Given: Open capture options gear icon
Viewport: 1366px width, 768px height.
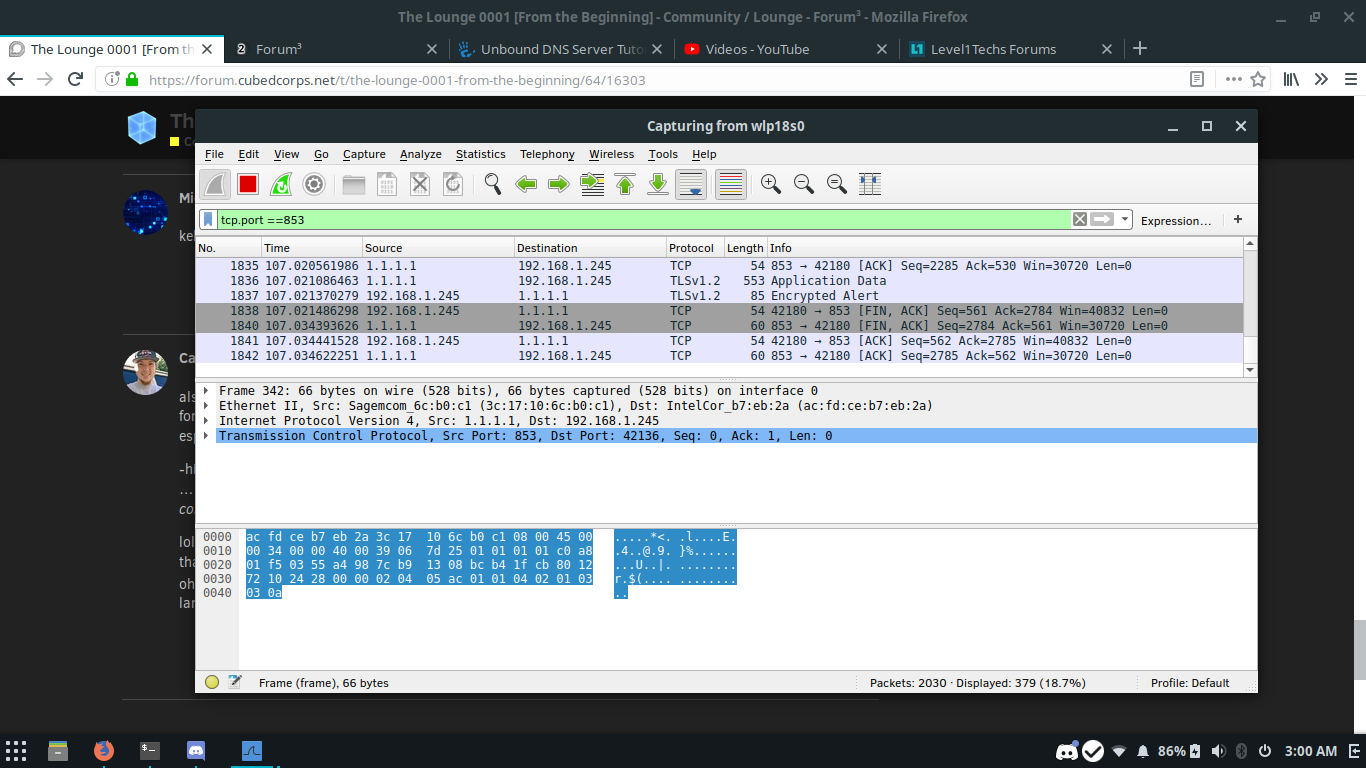Looking at the screenshot, I should pyautogui.click(x=314, y=184).
